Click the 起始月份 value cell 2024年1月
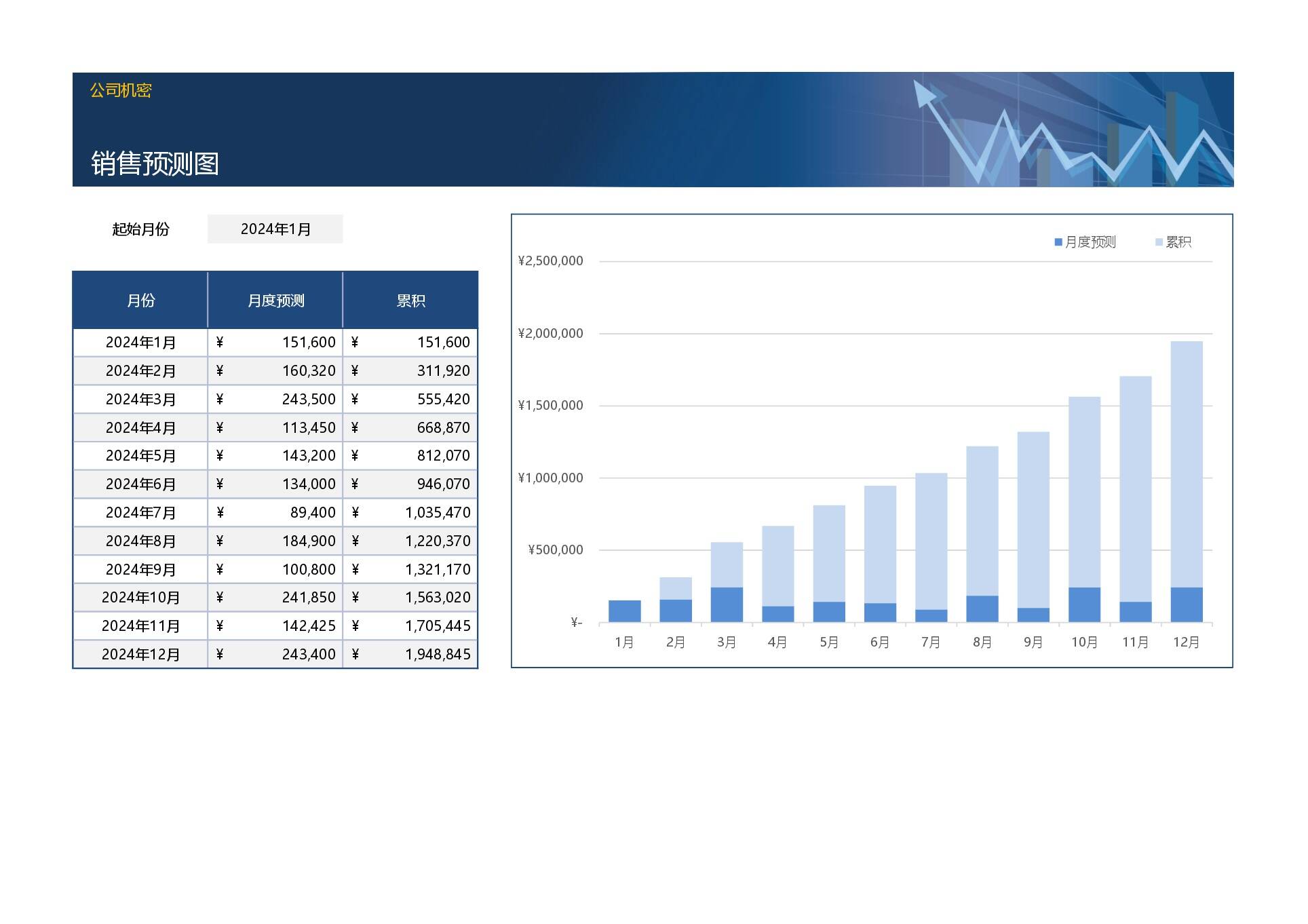Image resolution: width=1308 pixels, height=924 pixels. (275, 229)
